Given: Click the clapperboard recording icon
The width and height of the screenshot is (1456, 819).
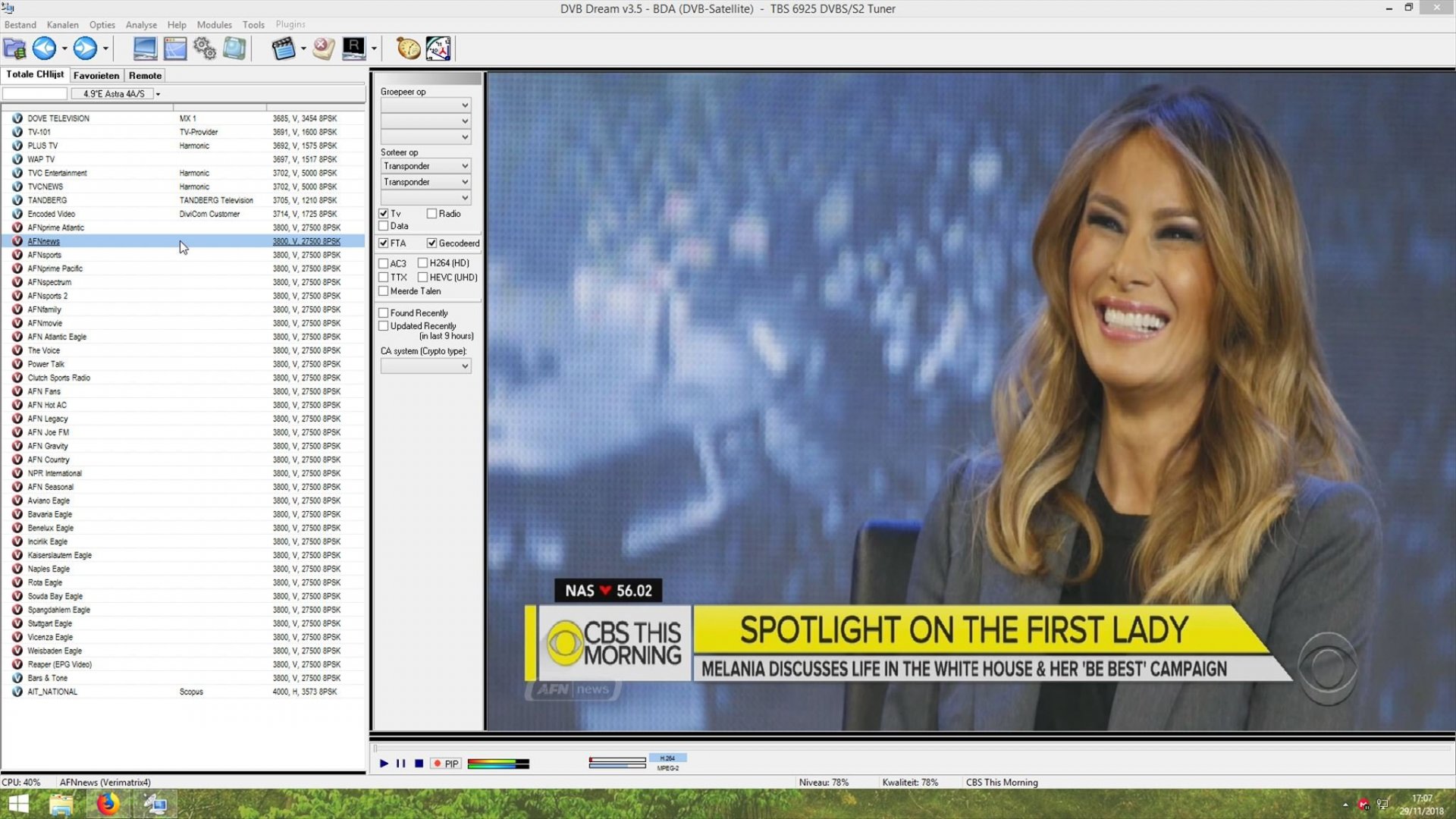Looking at the screenshot, I should pos(283,49).
